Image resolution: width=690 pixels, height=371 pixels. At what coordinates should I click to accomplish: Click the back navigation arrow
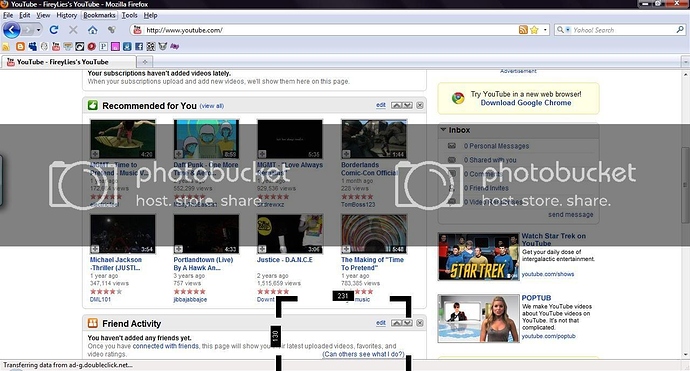[11, 30]
